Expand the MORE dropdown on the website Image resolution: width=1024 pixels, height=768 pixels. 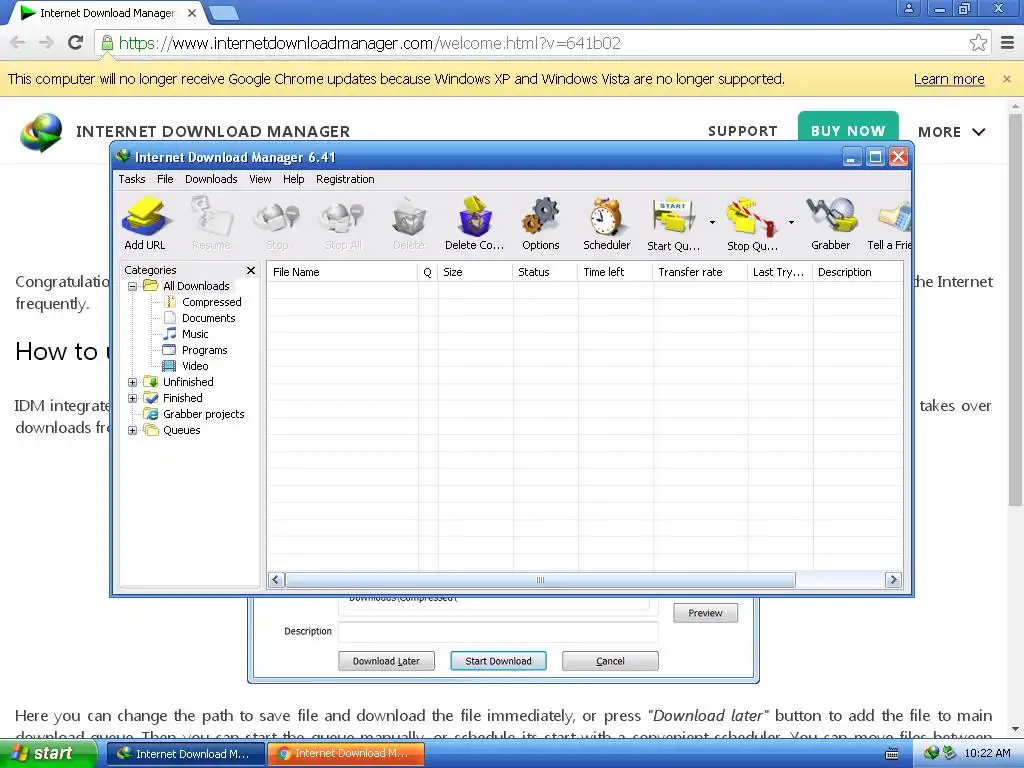[x=952, y=132]
